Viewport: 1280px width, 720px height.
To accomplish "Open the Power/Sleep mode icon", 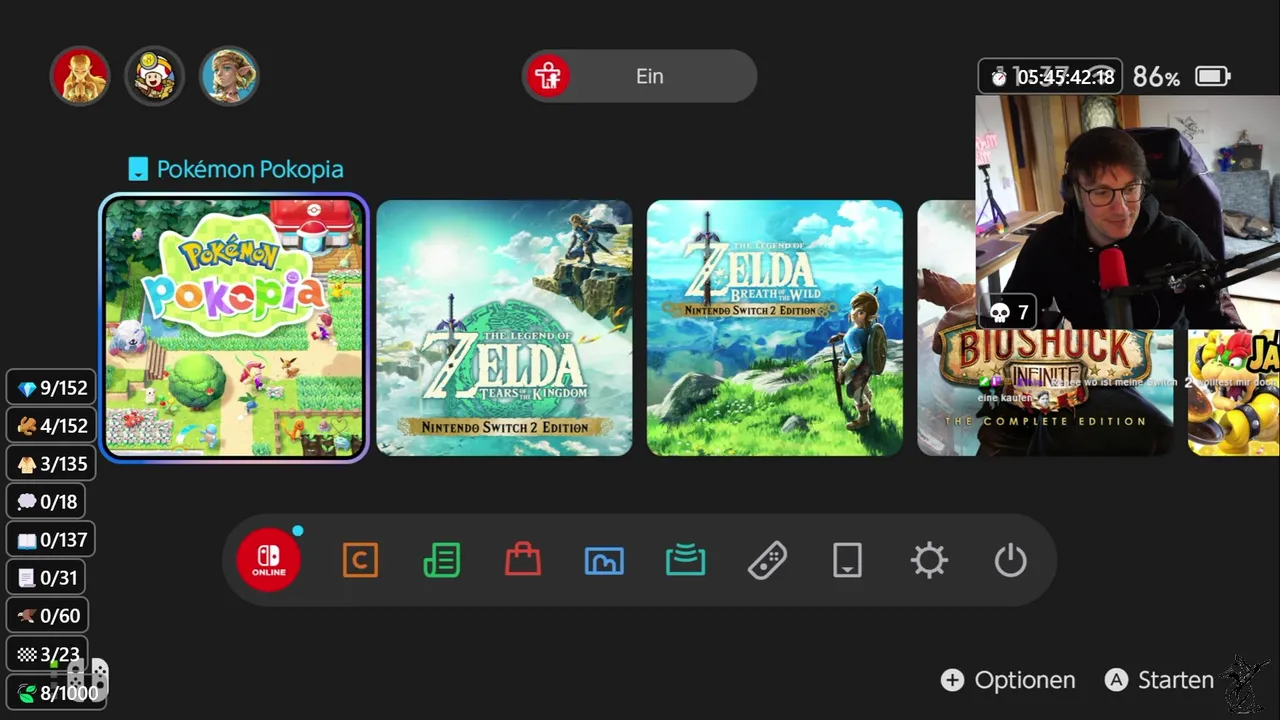I will [x=1010, y=560].
